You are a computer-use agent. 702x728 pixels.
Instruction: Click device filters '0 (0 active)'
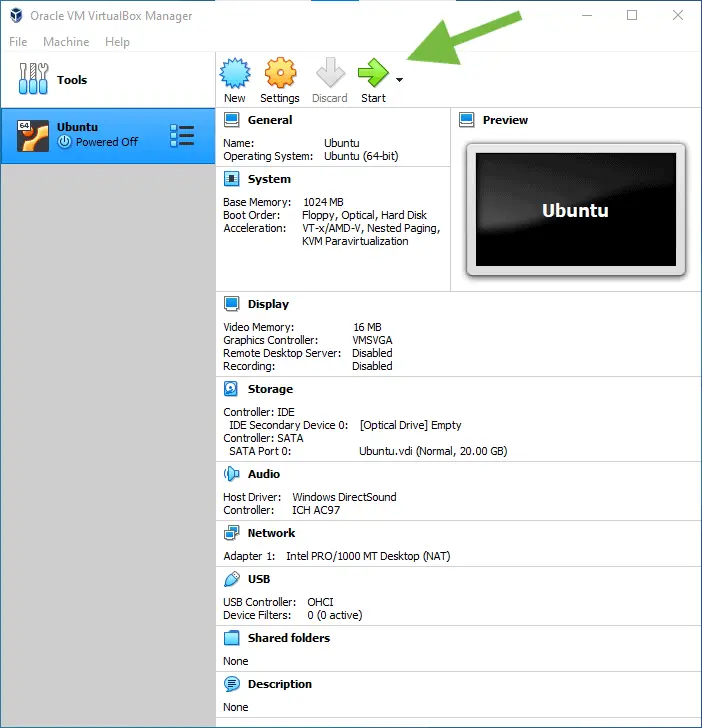[x=334, y=615]
